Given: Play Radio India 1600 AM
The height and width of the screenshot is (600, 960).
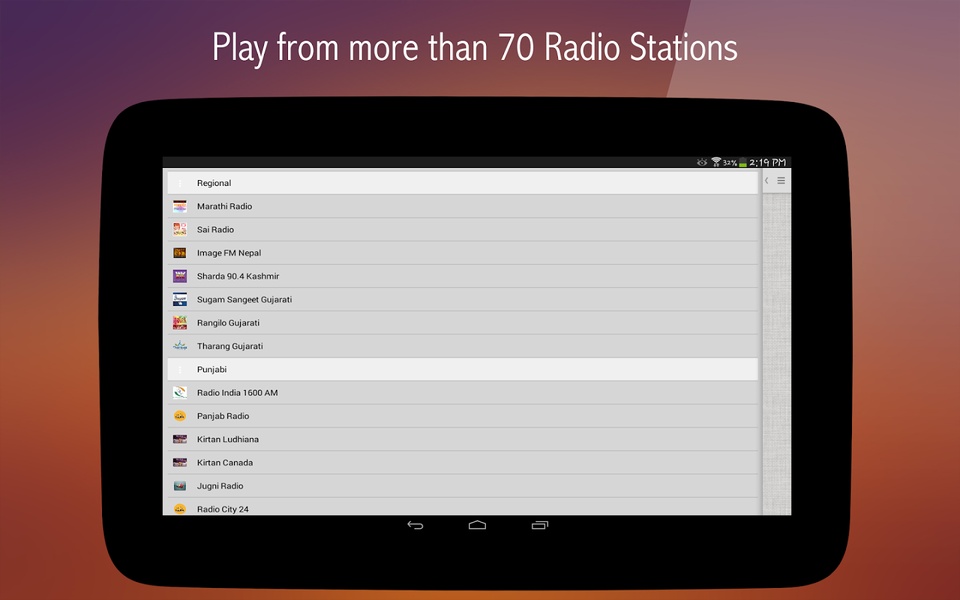Looking at the screenshot, I should pyautogui.click(x=463, y=392).
